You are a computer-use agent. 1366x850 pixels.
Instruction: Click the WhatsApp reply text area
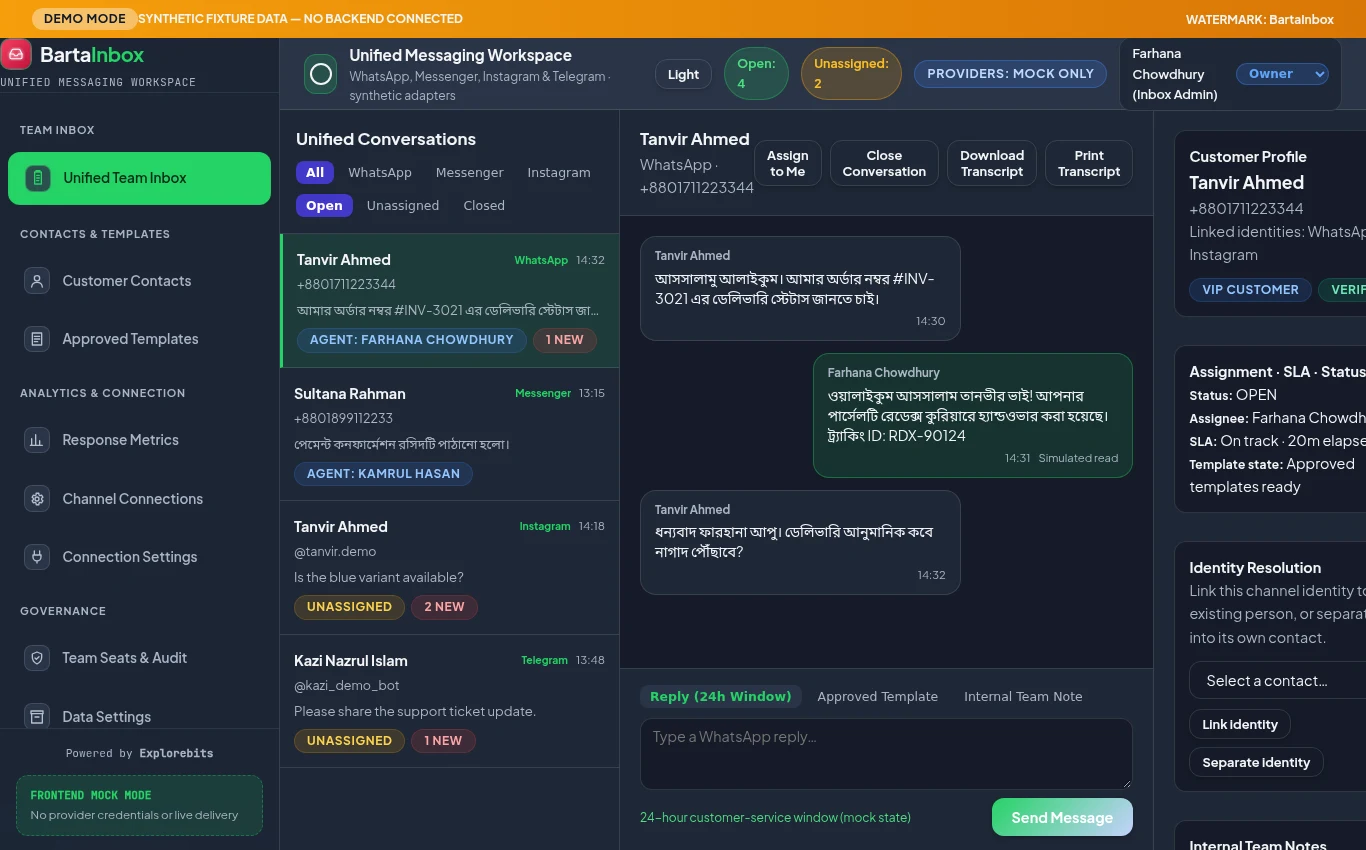coord(886,754)
